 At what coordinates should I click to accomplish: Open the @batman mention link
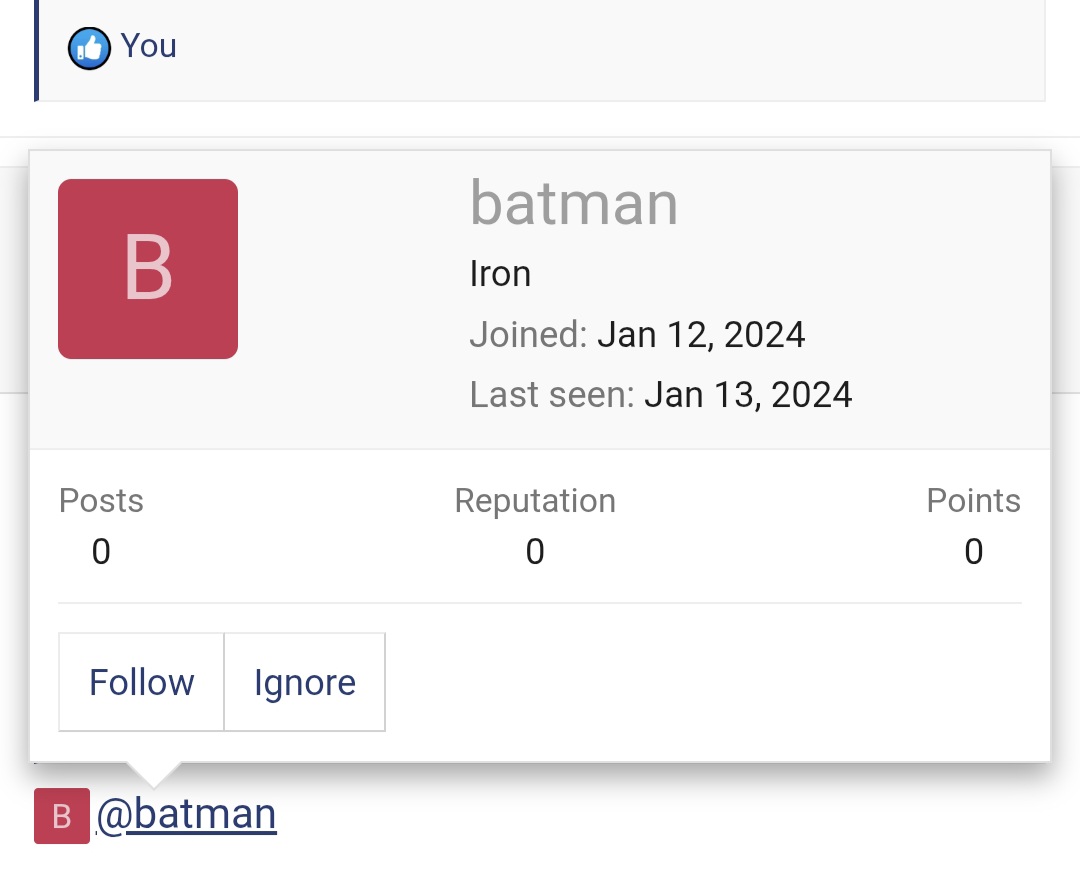(187, 814)
